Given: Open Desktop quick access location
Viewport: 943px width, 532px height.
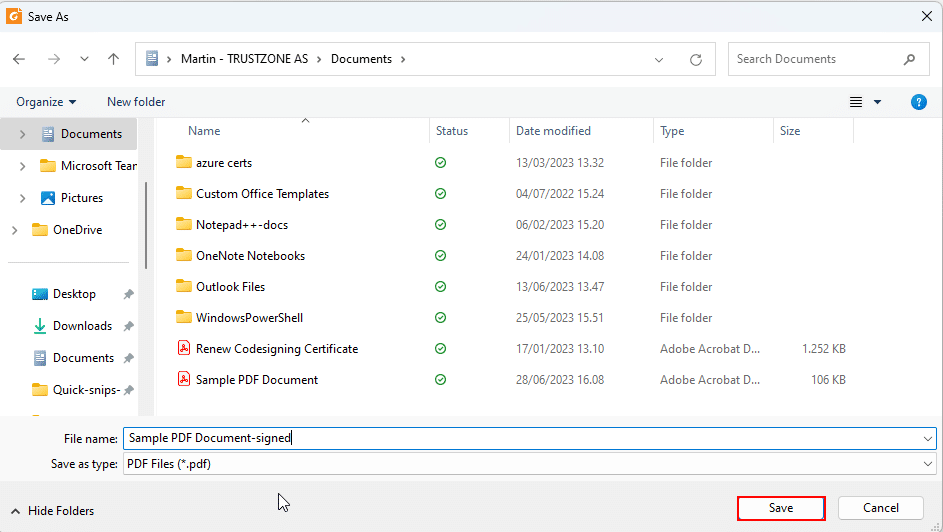Looking at the screenshot, I should point(74,294).
